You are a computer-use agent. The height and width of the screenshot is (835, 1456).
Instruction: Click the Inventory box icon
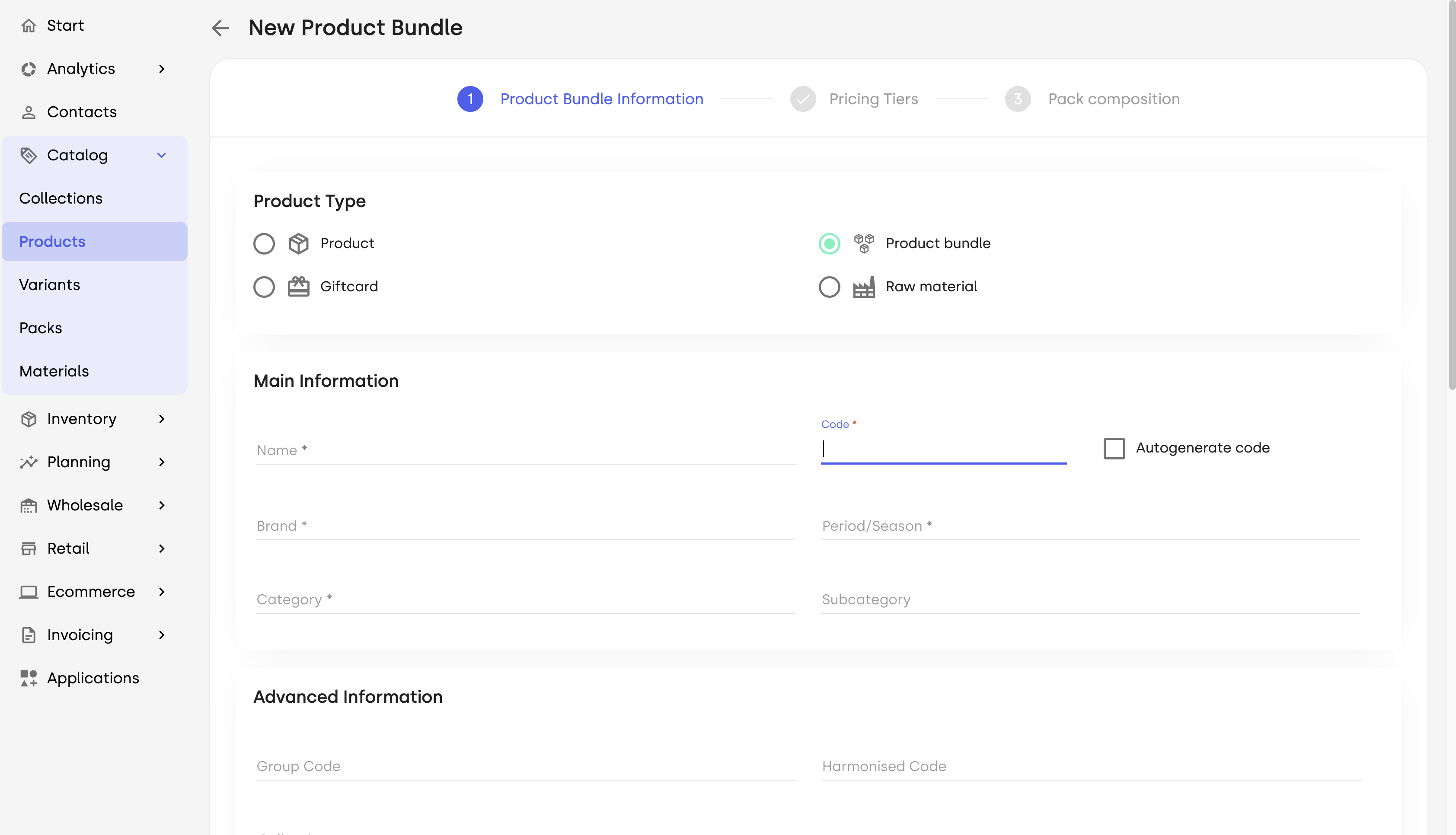(29, 419)
